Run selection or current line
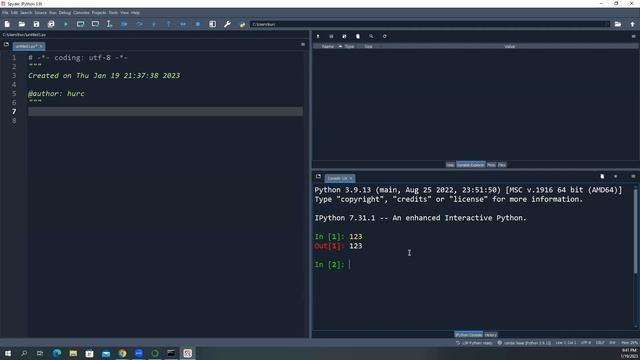Screen dimensions: 640x360 click(109, 24)
